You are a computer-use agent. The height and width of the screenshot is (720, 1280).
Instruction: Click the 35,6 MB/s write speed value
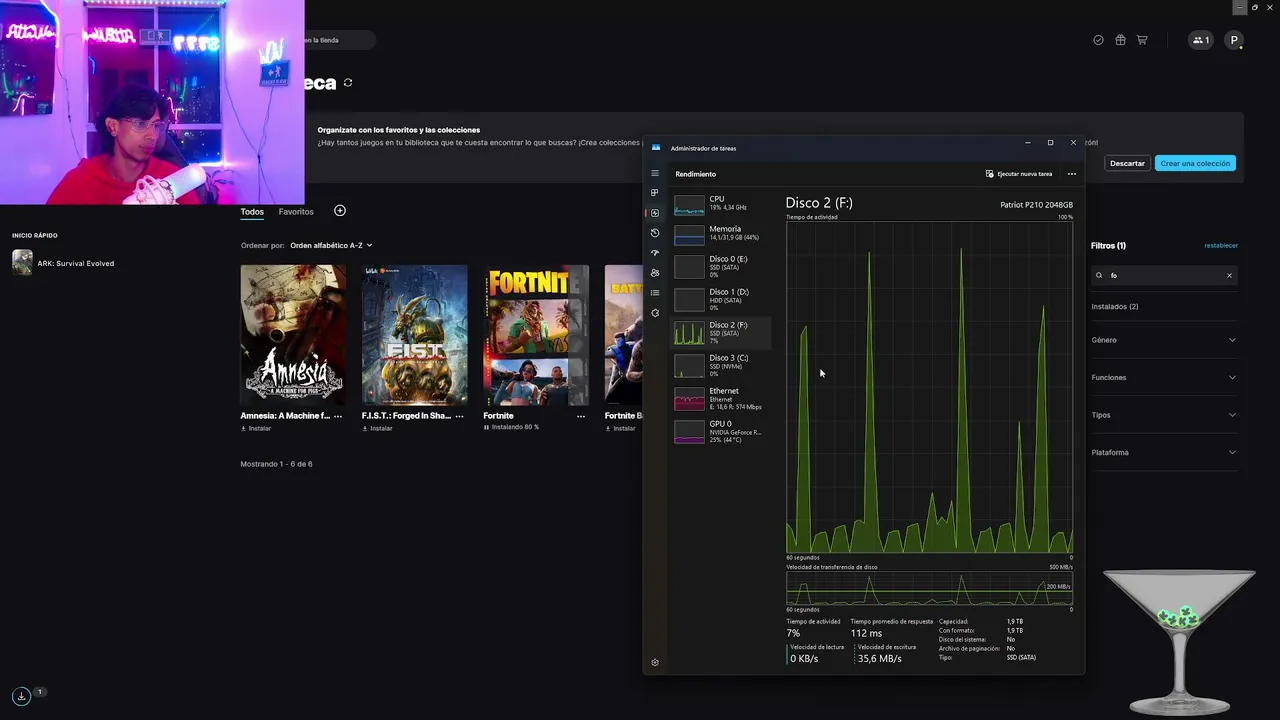click(x=879, y=659)
